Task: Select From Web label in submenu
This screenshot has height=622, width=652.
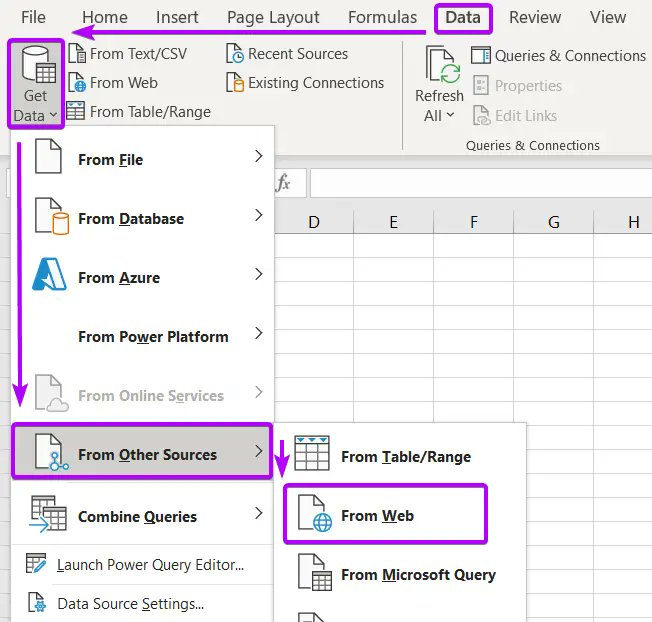Action: coord(378,516)
